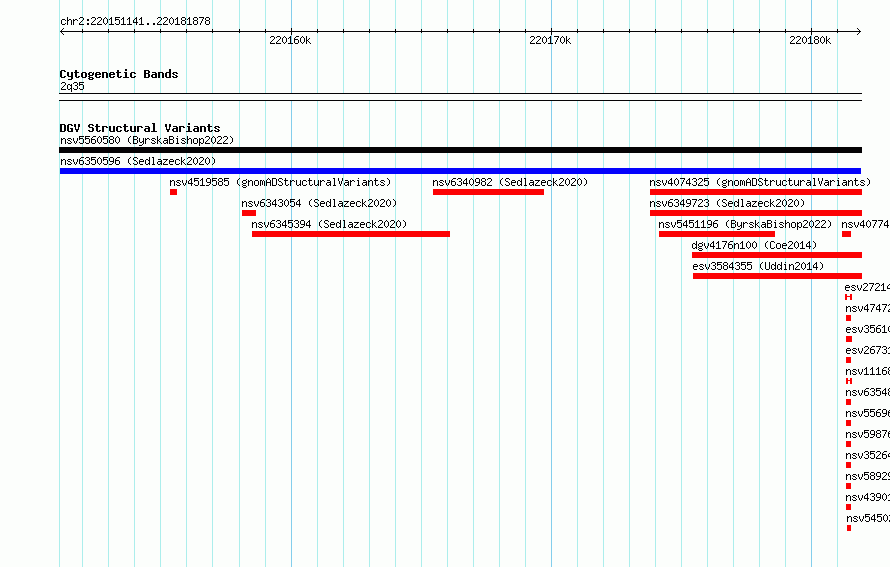Open nsv5560580 (ByrskaBishop2022) label
This screenshot has height=567, width=890.
pyautogui.click(x=147, y=140)
